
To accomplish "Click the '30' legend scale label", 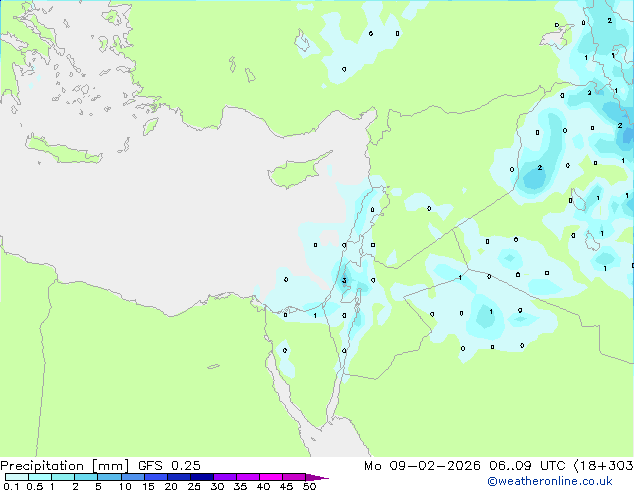I will [217, 486].
